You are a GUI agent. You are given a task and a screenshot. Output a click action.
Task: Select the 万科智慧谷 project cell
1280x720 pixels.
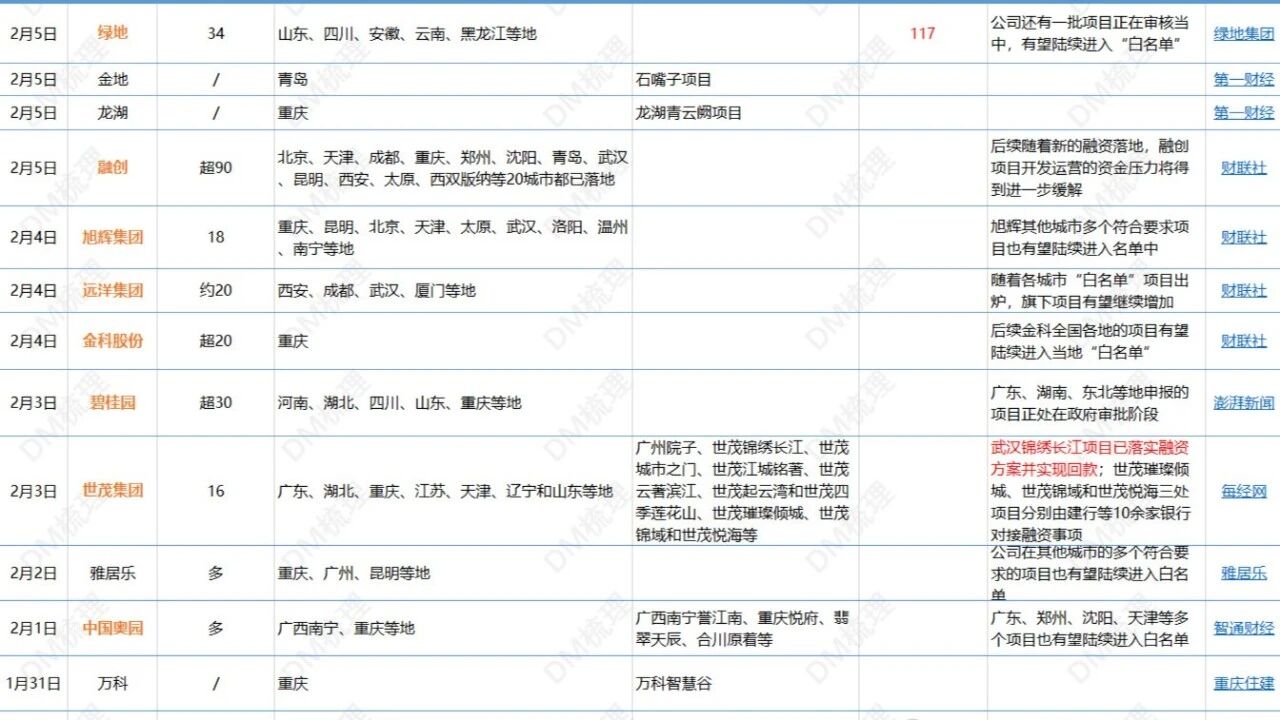745,684
